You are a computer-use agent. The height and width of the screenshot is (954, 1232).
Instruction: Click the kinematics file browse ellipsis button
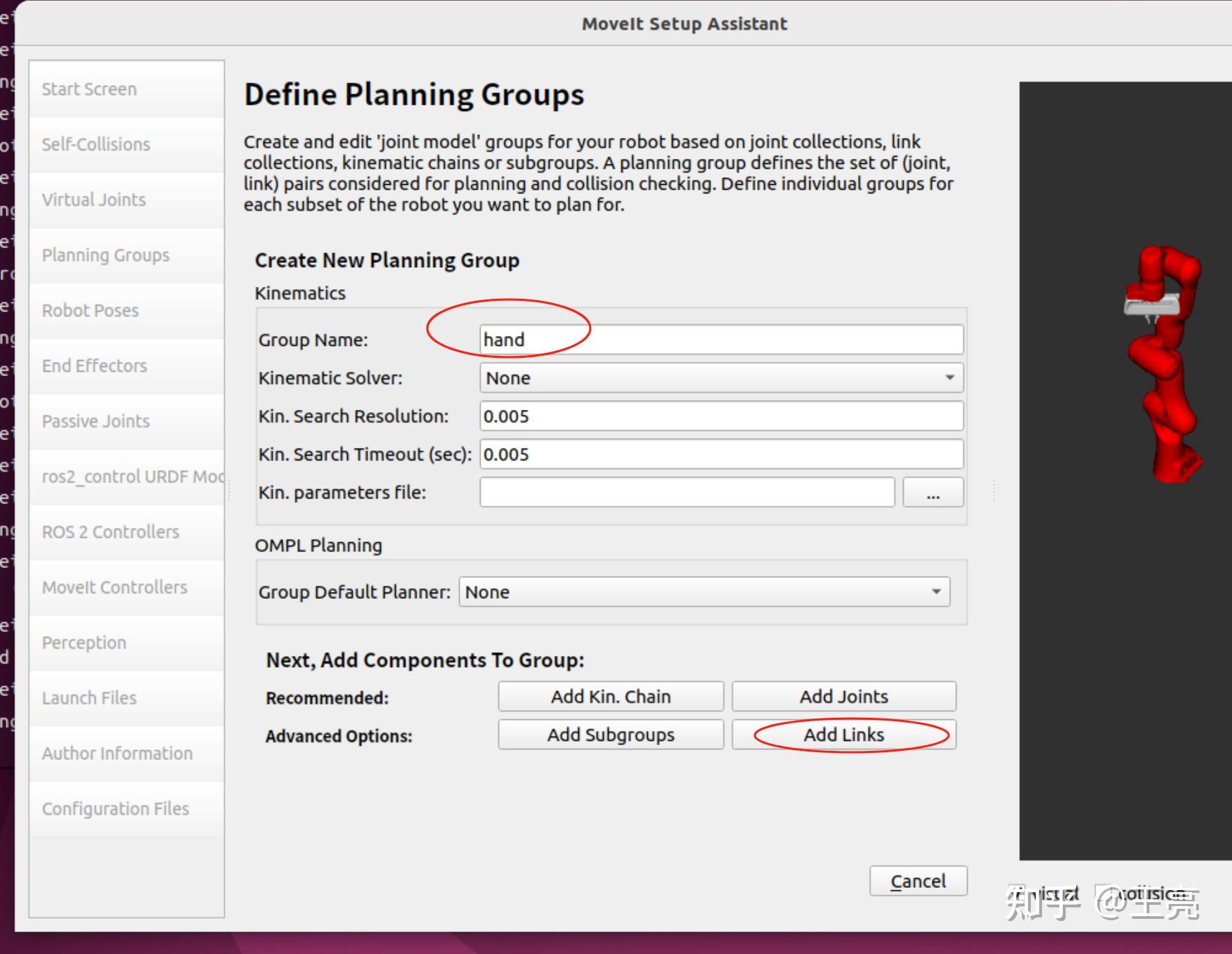(933, 493)
